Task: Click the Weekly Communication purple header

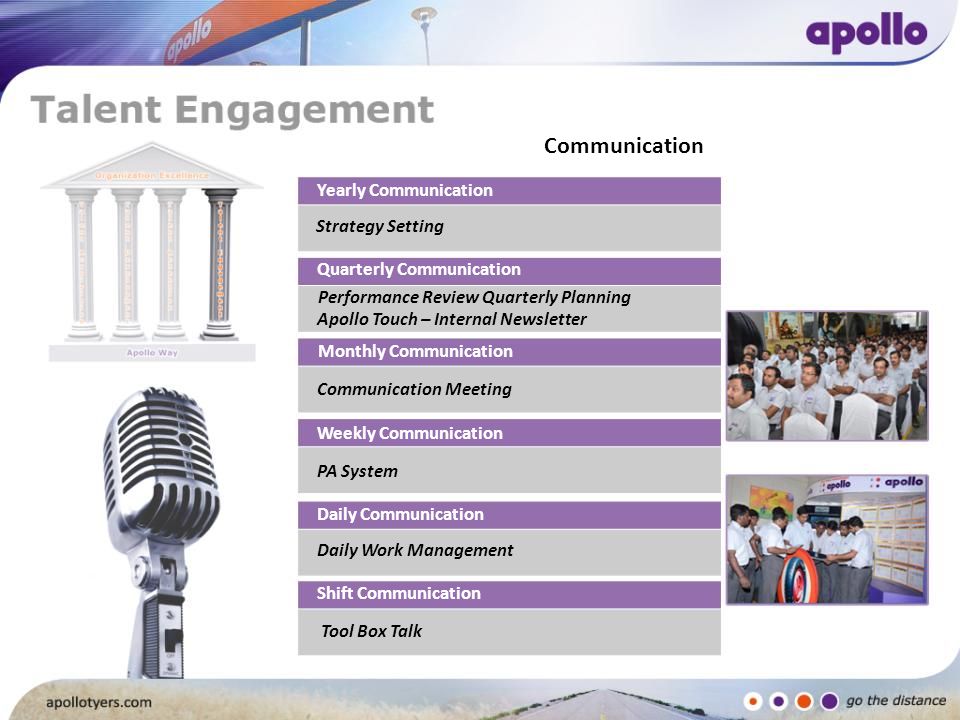Action: (509, 433)
